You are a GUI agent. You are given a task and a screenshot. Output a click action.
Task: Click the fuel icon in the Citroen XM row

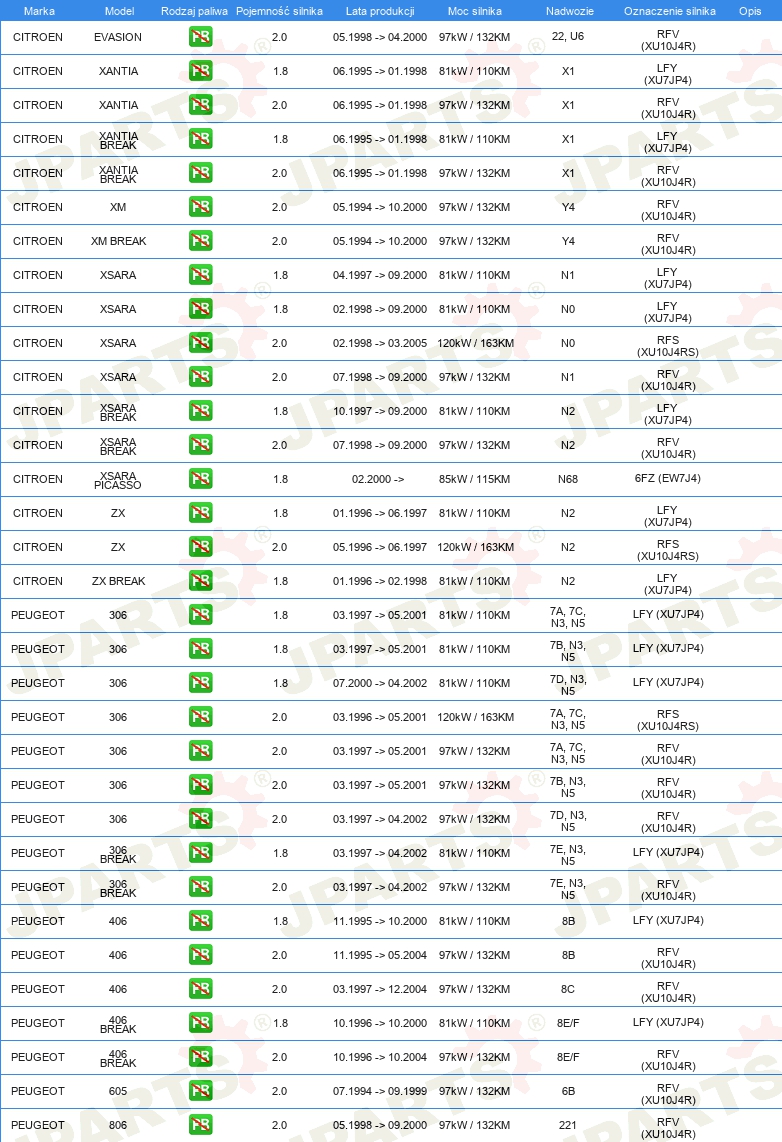click(200, 207)
